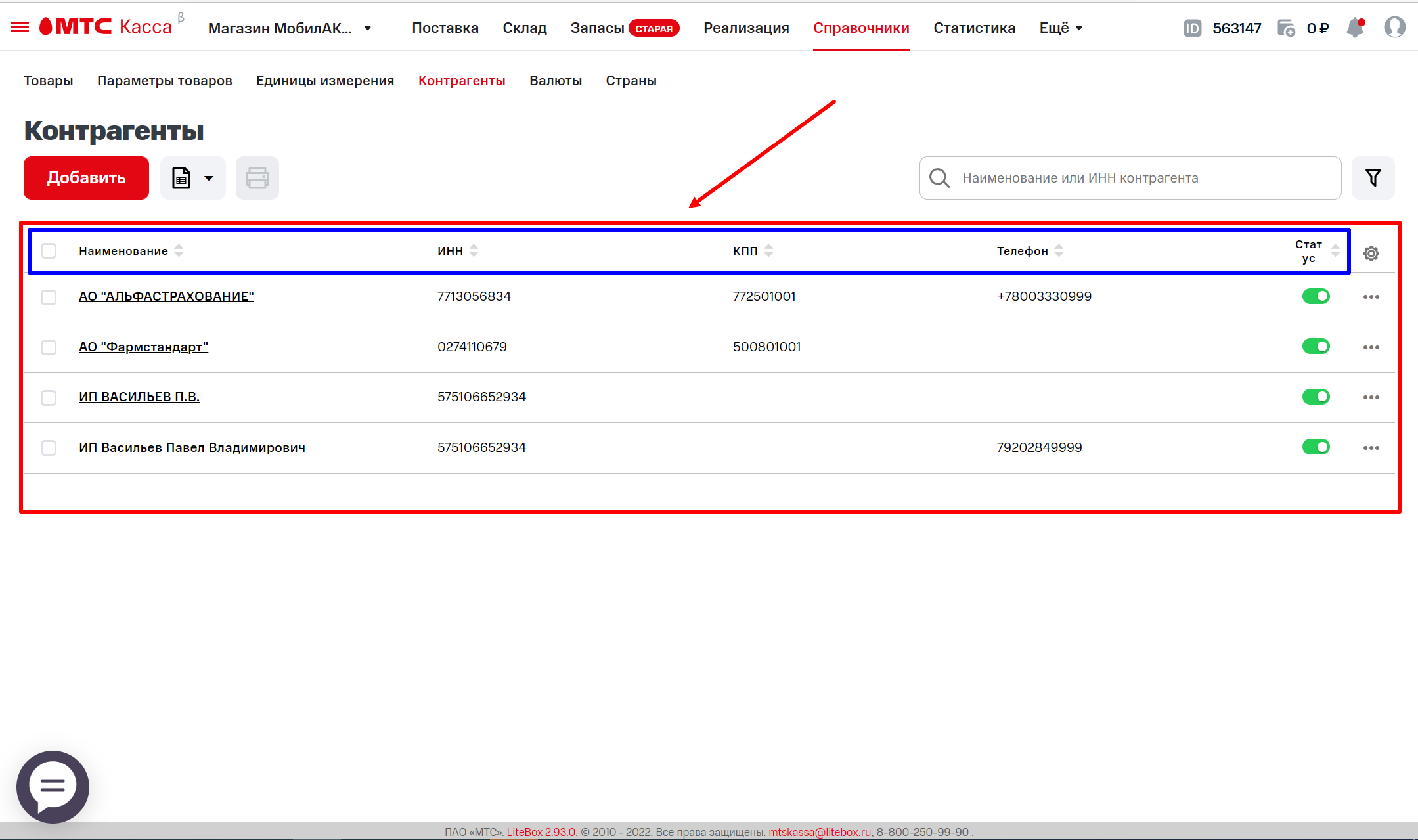This screenshot has width=1418, height=840.
Task: Click the КПП value 772501001
Action: click(x=764, y=296)
